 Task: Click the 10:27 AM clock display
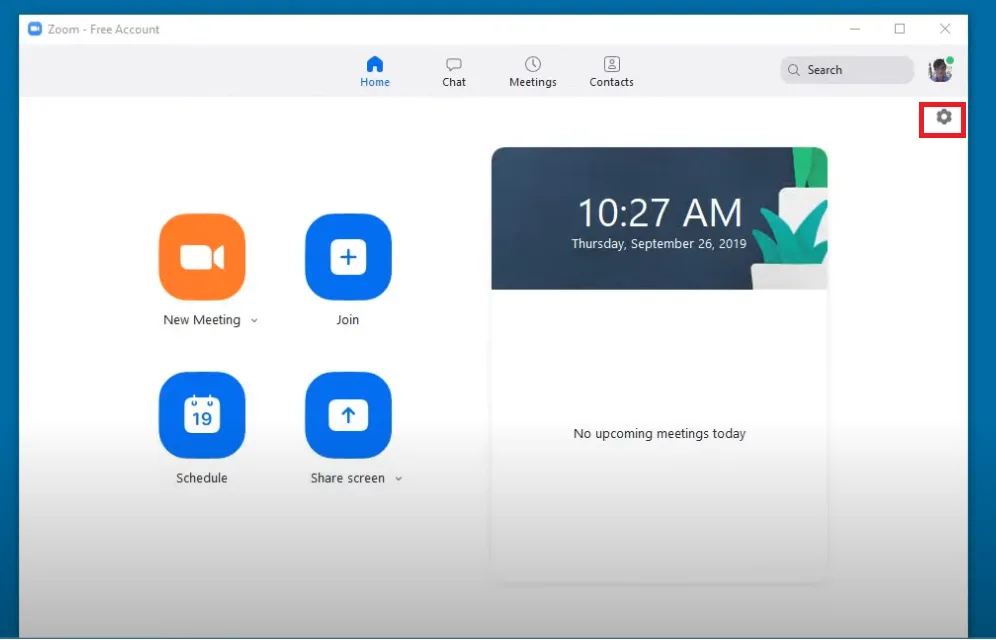coord(659,213)
